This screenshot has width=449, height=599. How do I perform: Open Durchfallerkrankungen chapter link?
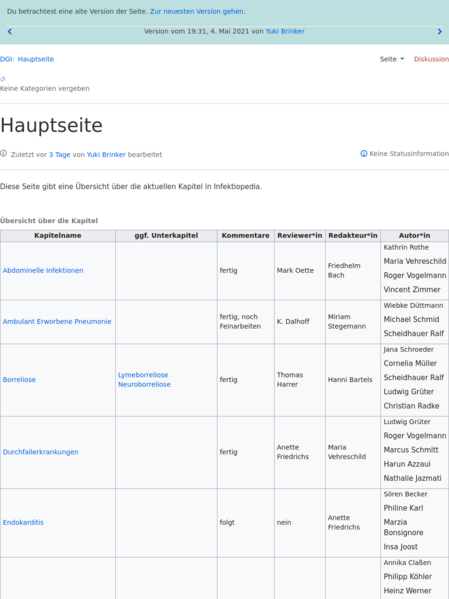(41, 452)
